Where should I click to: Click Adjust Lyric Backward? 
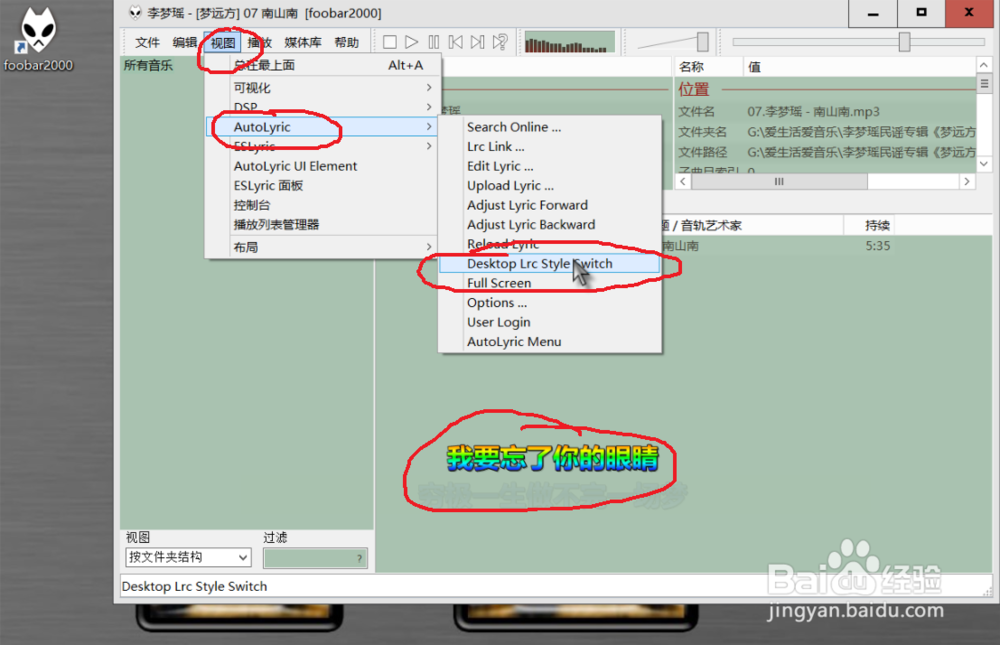[550, 225]
